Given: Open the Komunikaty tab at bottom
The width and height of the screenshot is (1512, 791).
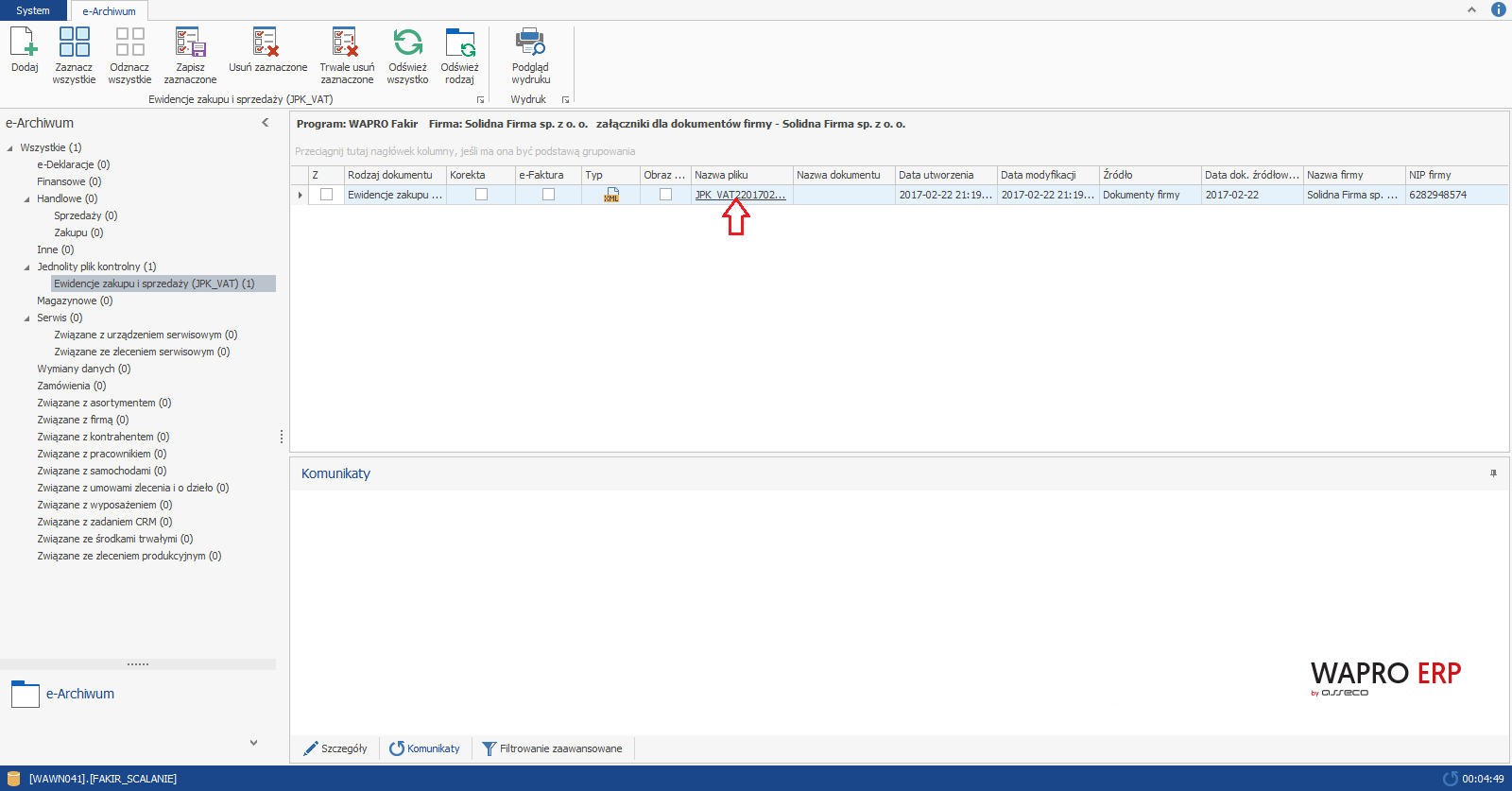Looking at the screenshot, I should coord(424,748).
